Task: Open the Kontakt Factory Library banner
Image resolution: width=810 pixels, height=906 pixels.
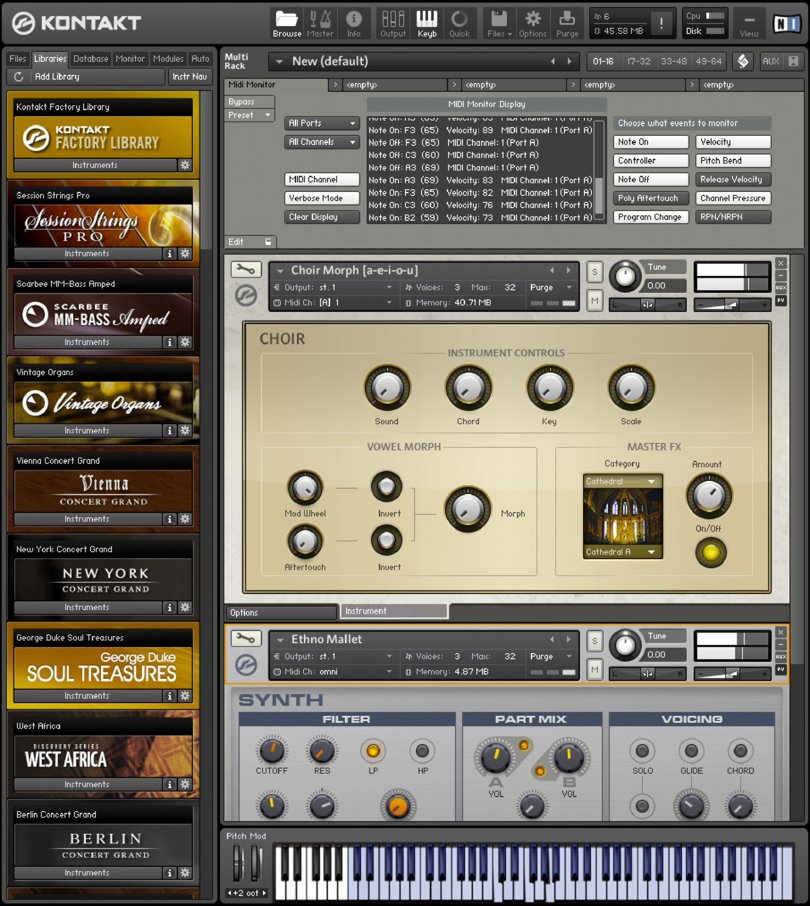Action: 102,137
